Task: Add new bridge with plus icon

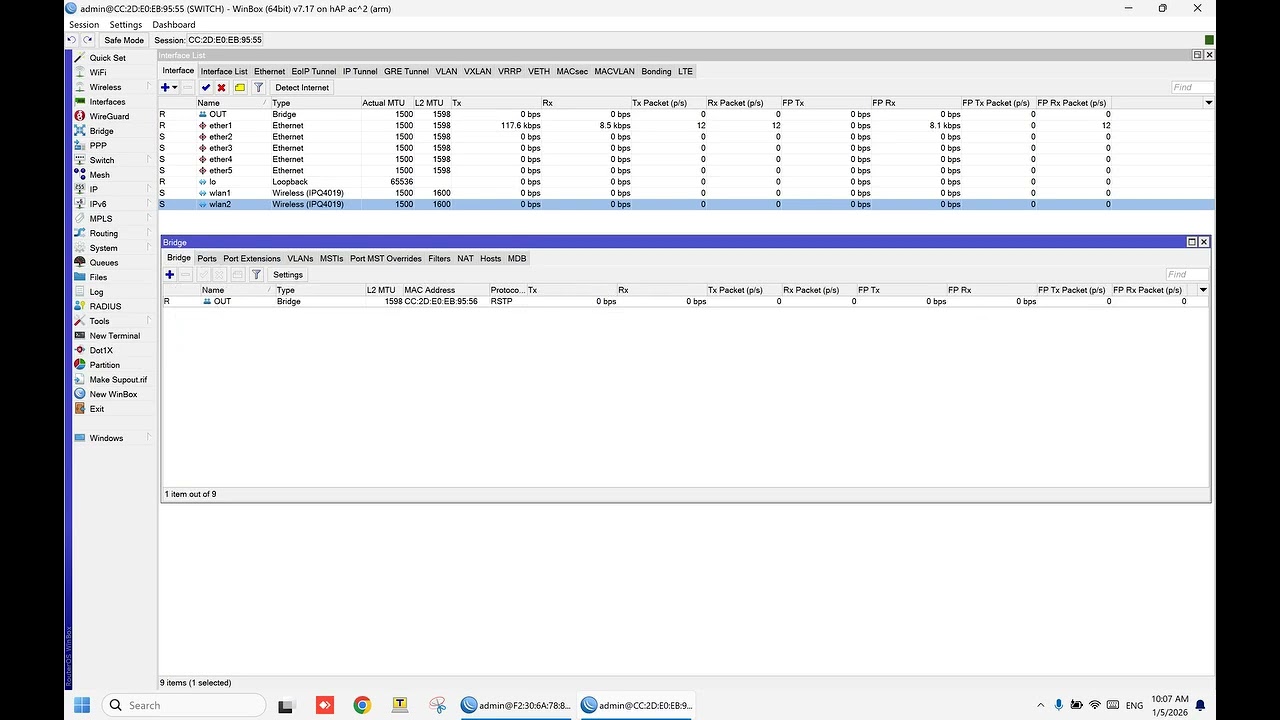Action: click(170, 274)
